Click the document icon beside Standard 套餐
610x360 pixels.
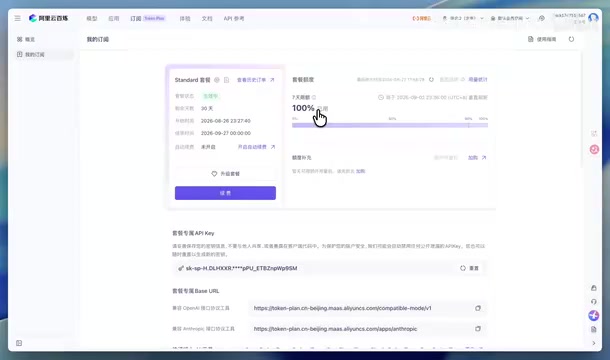tap(226, 80)
